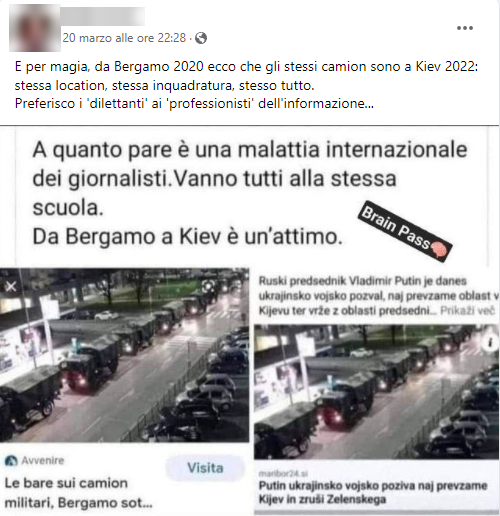Click the blurred author name
Image resolution: width=500 pixels, height=516 pixels.
[x=103, y=16]
